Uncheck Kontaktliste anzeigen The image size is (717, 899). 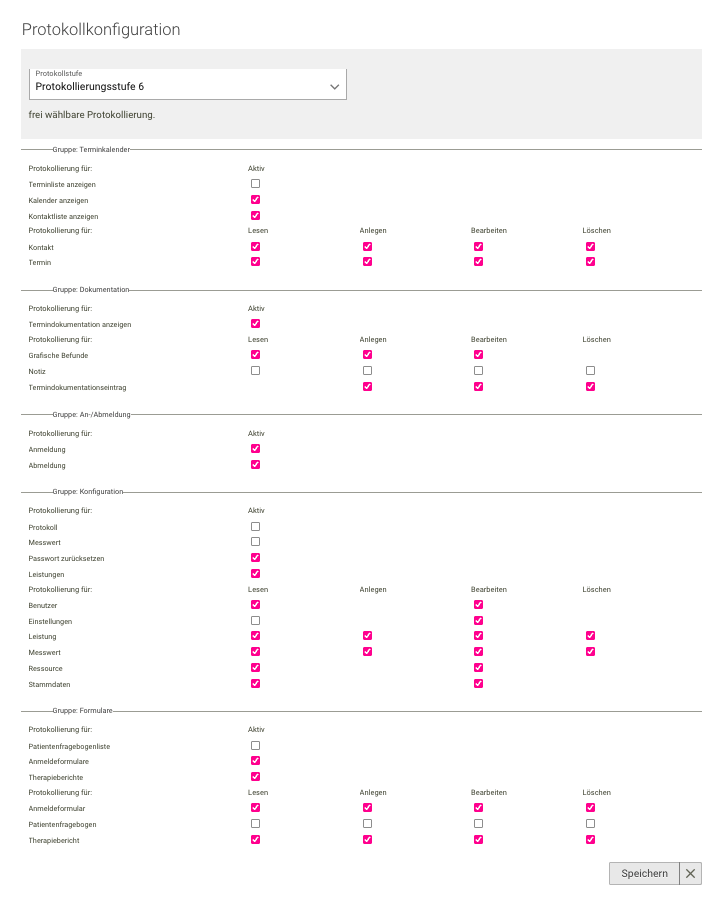pos(255,215)
